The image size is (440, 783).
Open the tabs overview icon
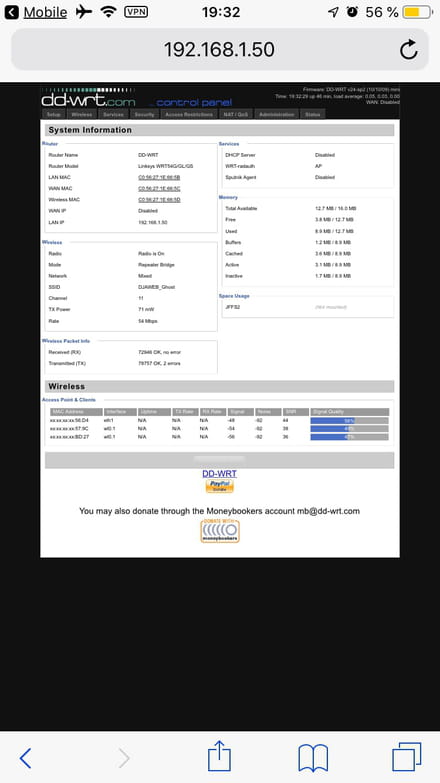point(407,757)
